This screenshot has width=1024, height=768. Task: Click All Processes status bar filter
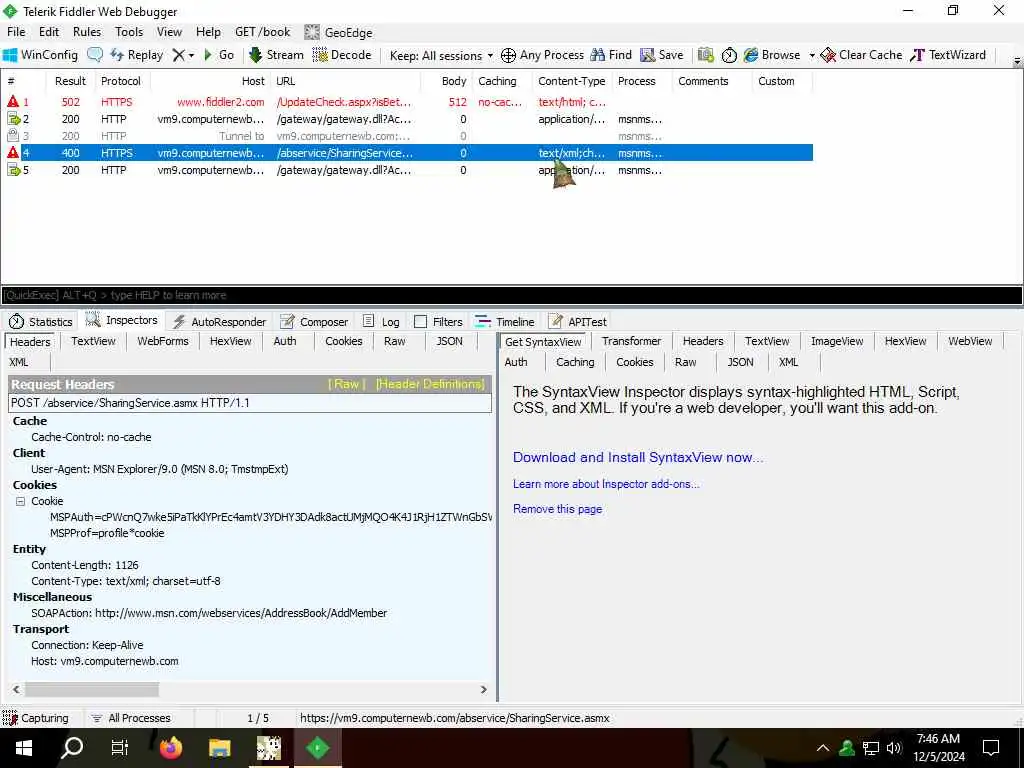click(x=131, y=718)
